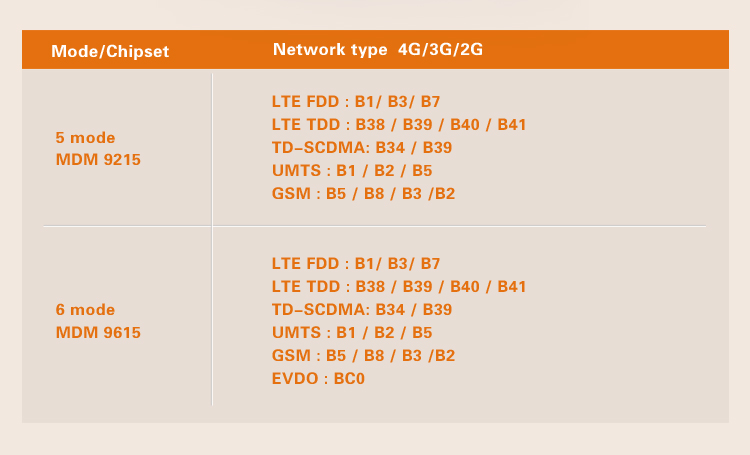
Task: Click the Network type 4G/3G/2G header
Action: click(x=378, y=49)
